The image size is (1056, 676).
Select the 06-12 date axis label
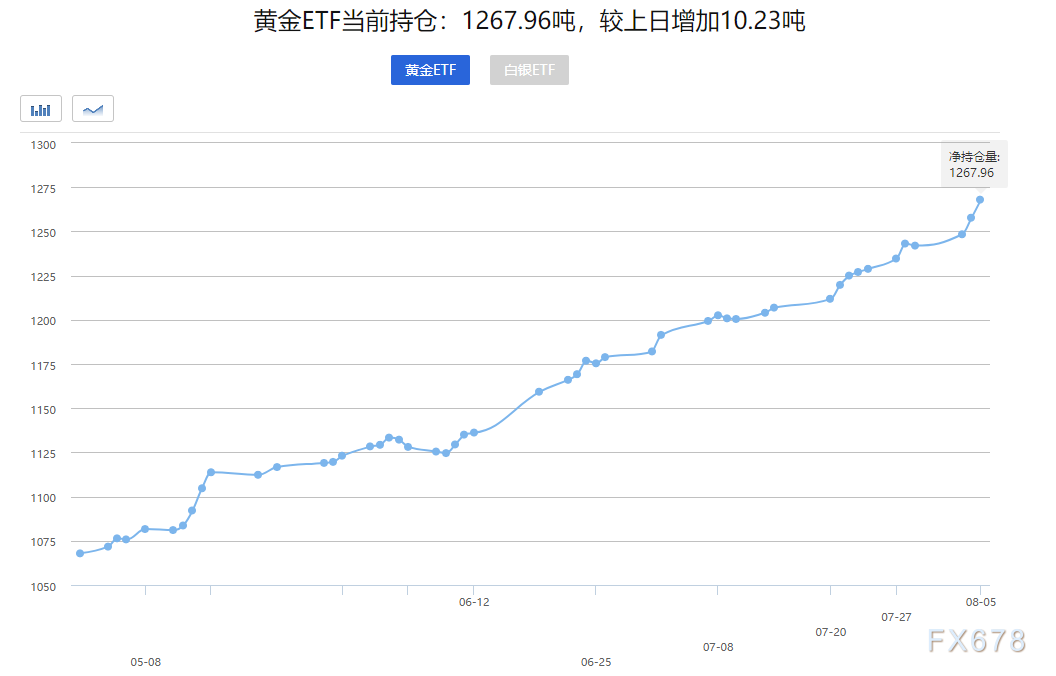(474, 602)
